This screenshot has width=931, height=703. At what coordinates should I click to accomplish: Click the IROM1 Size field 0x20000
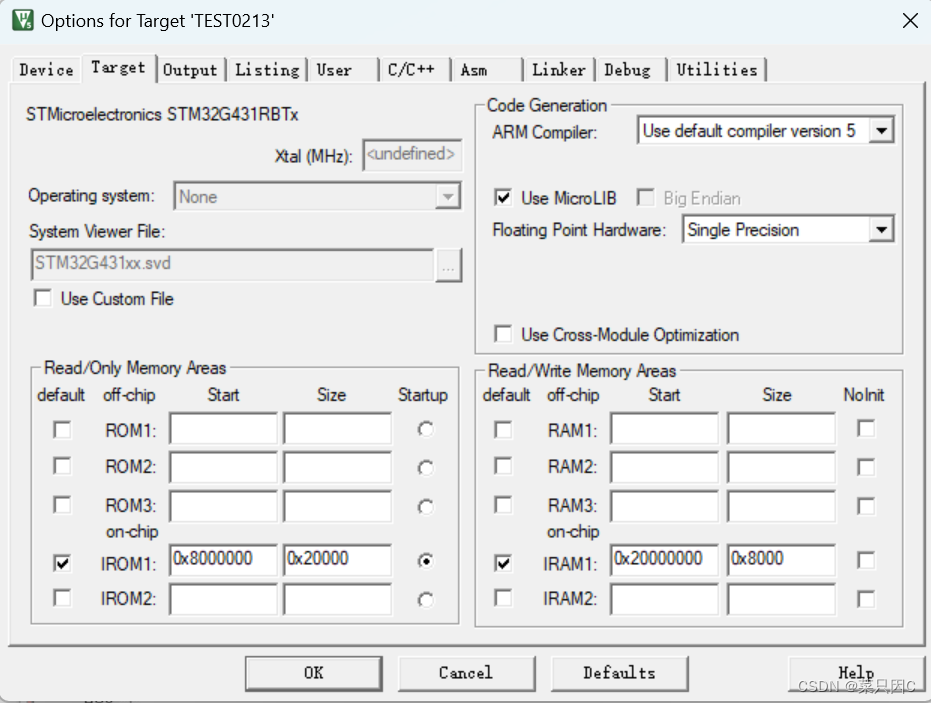point(337,560)
